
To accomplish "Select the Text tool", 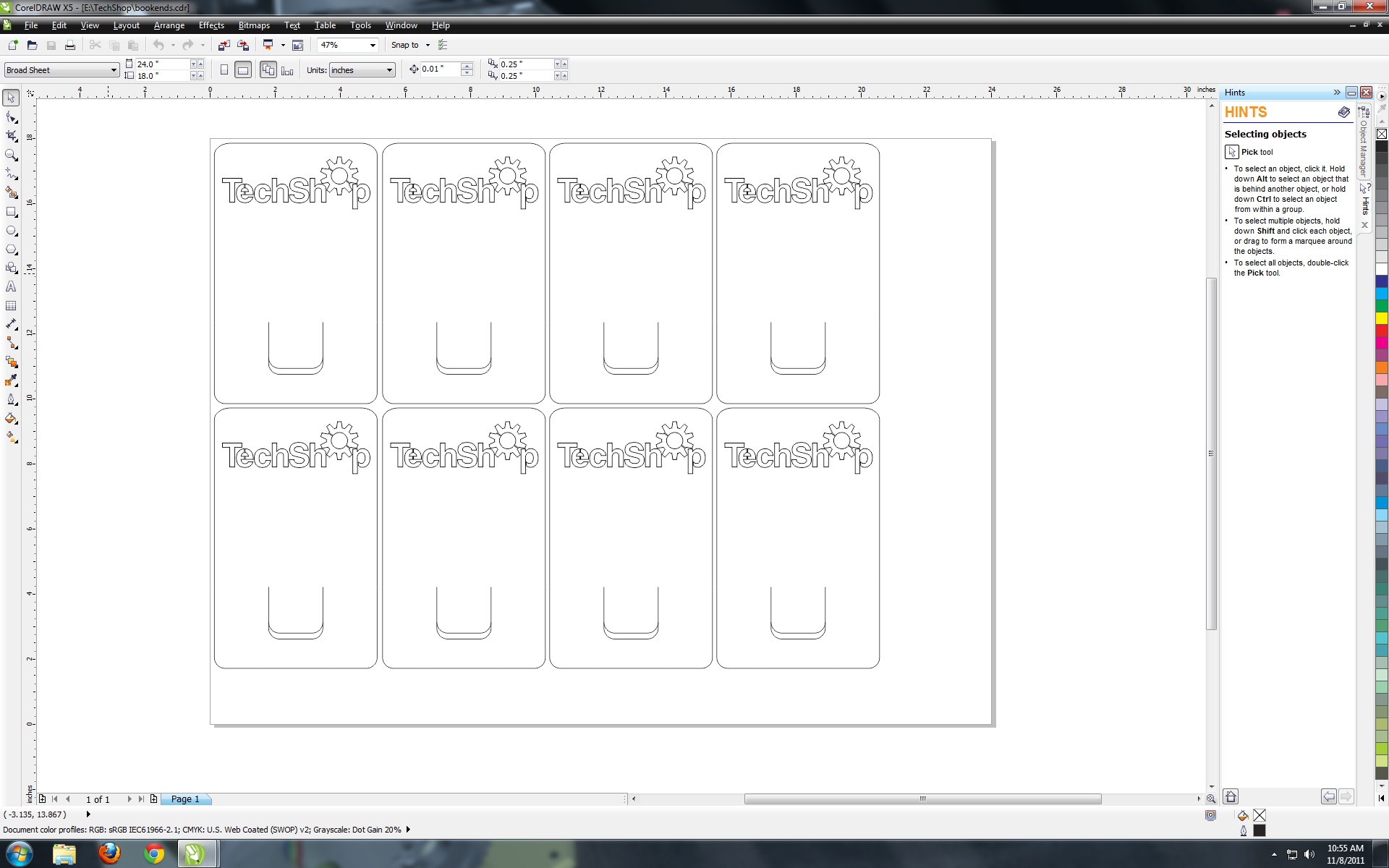I will [11, 287].
